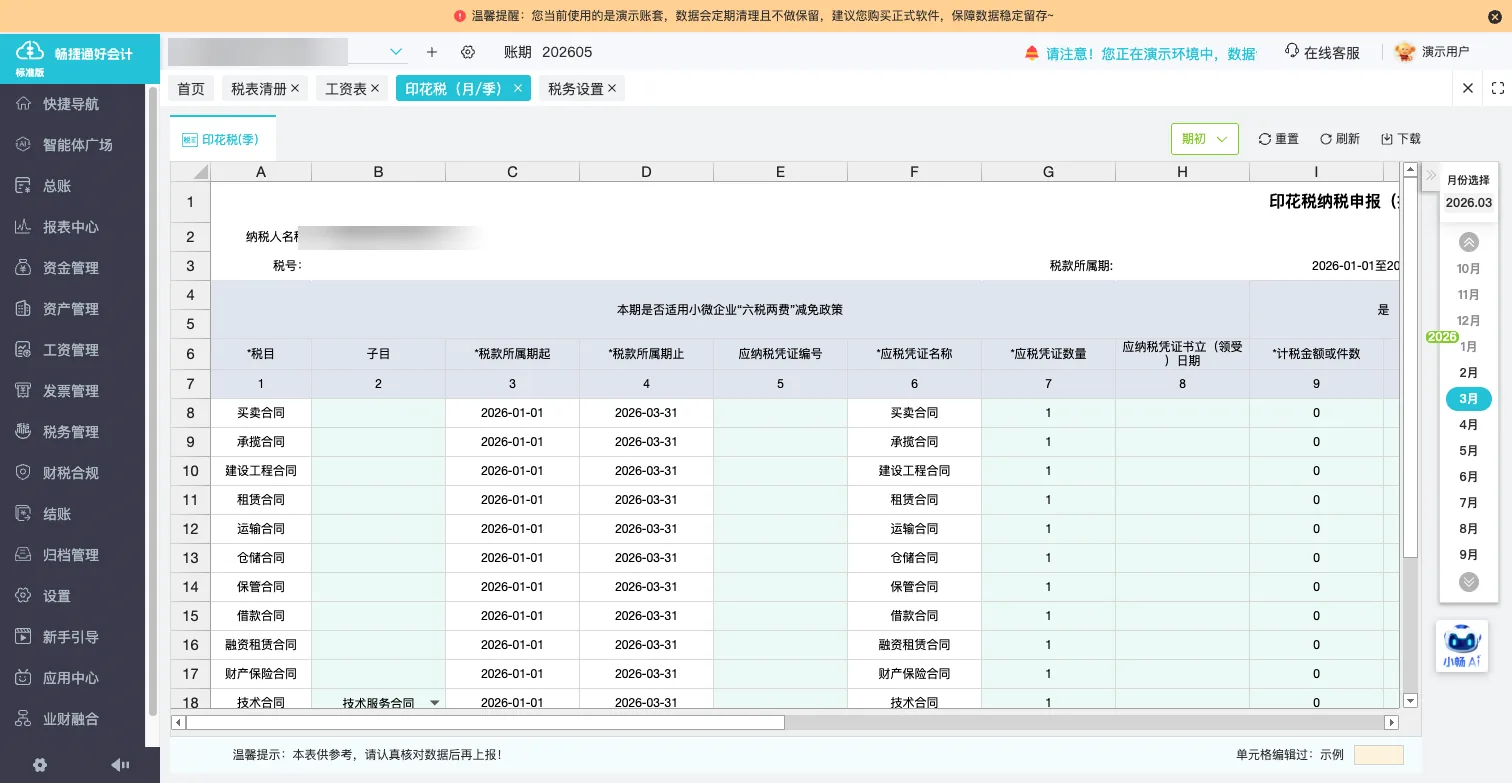Open 应用中心 in the sidebar

[71, 678]
